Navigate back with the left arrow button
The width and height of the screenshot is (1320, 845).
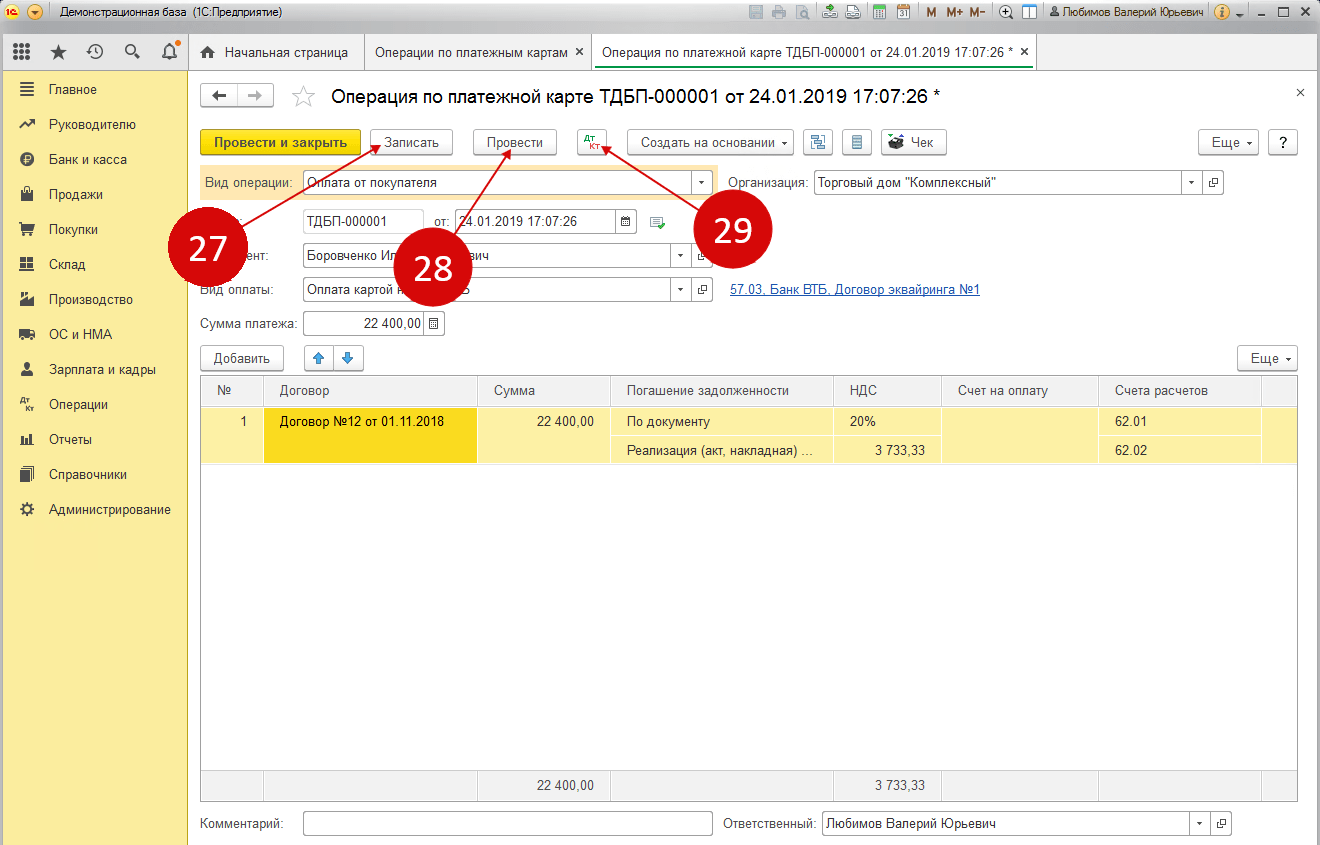219,95
